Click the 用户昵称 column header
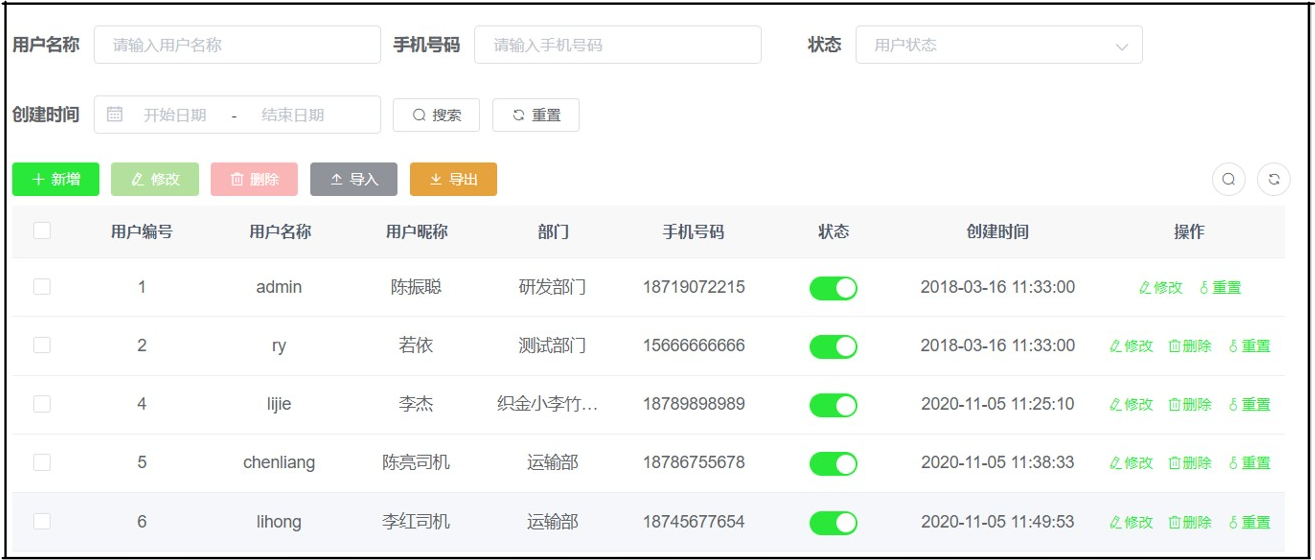Viewport: 1315px width, 560px height. [417, 232]
